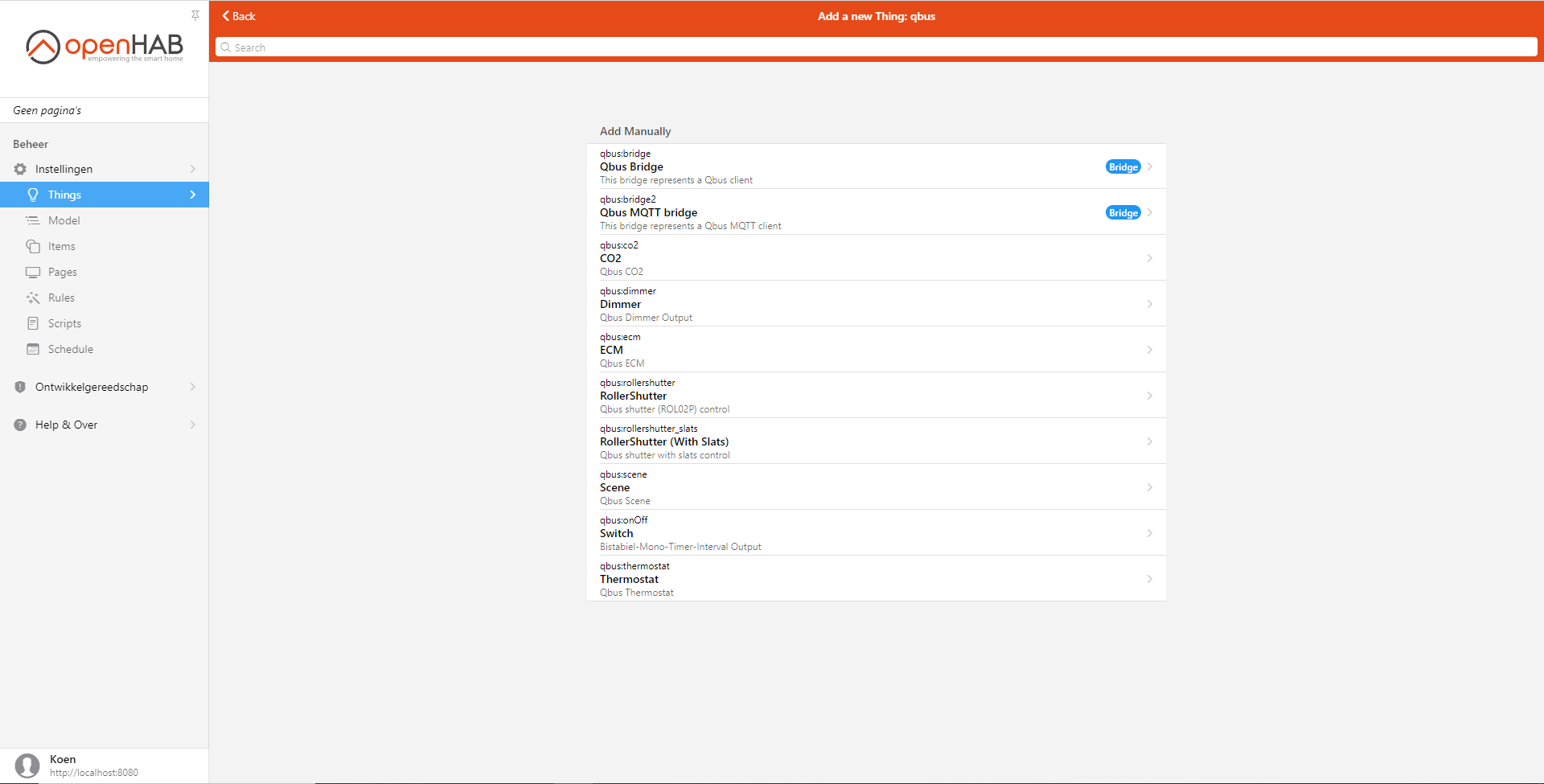The height and width of the screenshot is (784, 1544).
Task: Click the search magnifier icon
Action: coord(226,47)
